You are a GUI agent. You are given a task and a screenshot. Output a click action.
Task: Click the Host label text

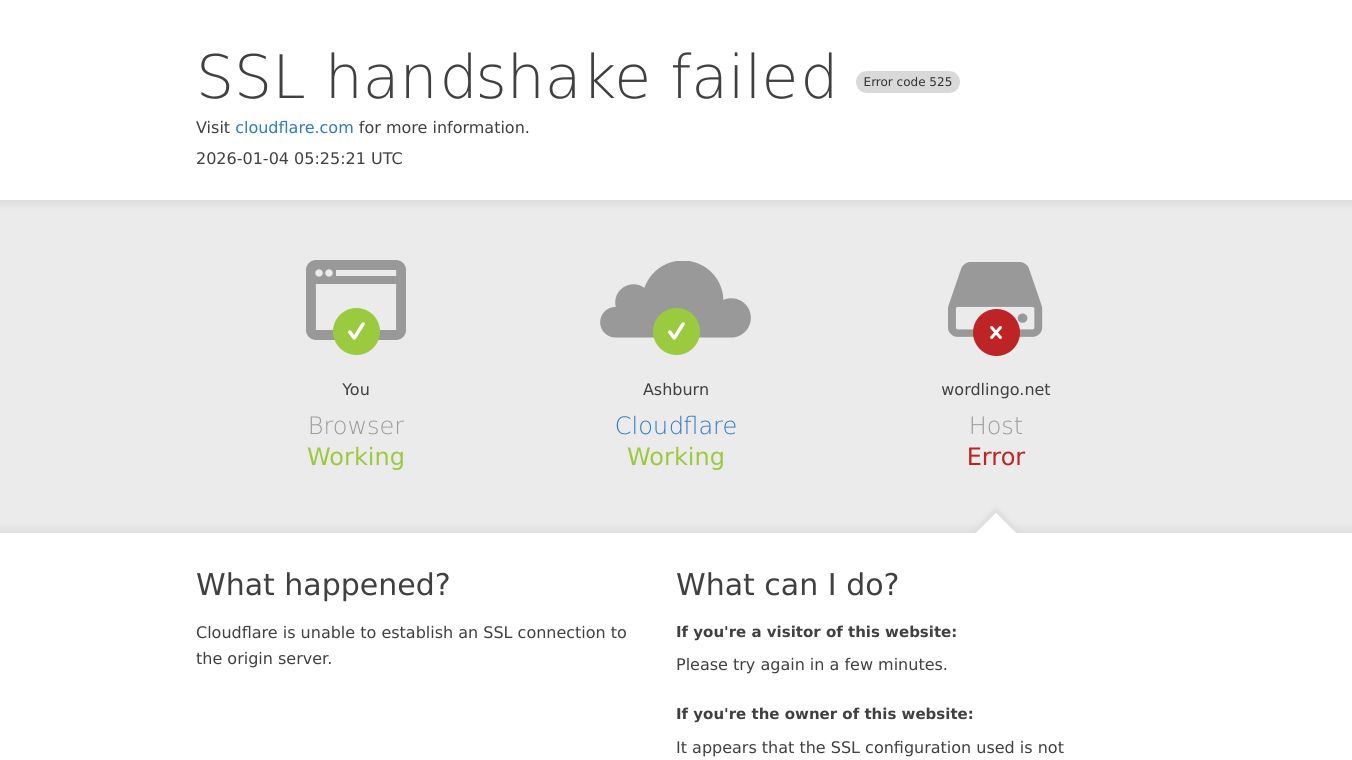point(996,426)
